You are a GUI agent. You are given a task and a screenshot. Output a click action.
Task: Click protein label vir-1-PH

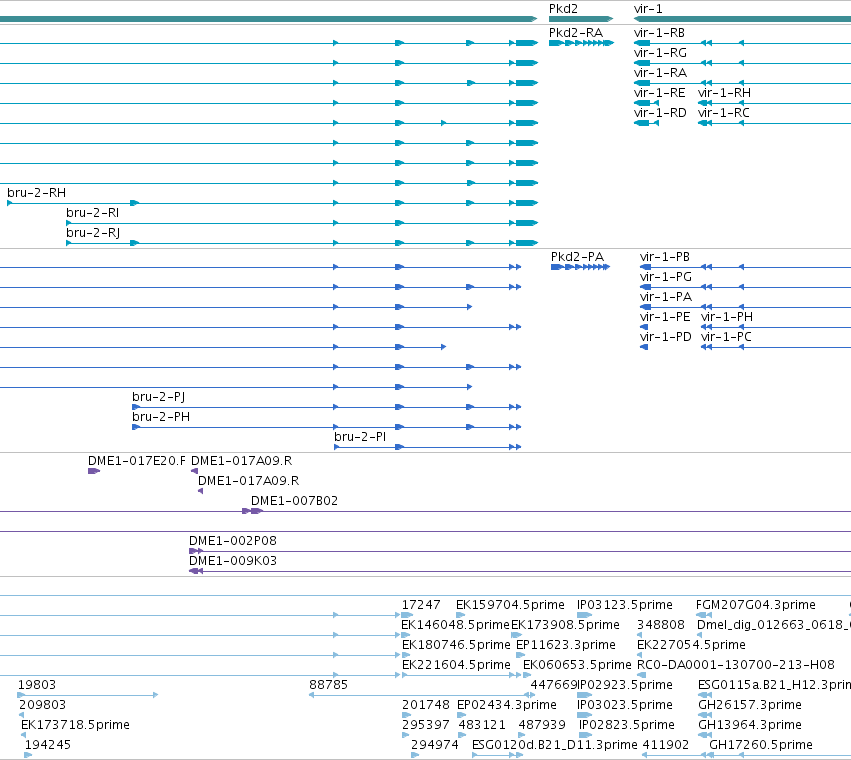[727, 317]
